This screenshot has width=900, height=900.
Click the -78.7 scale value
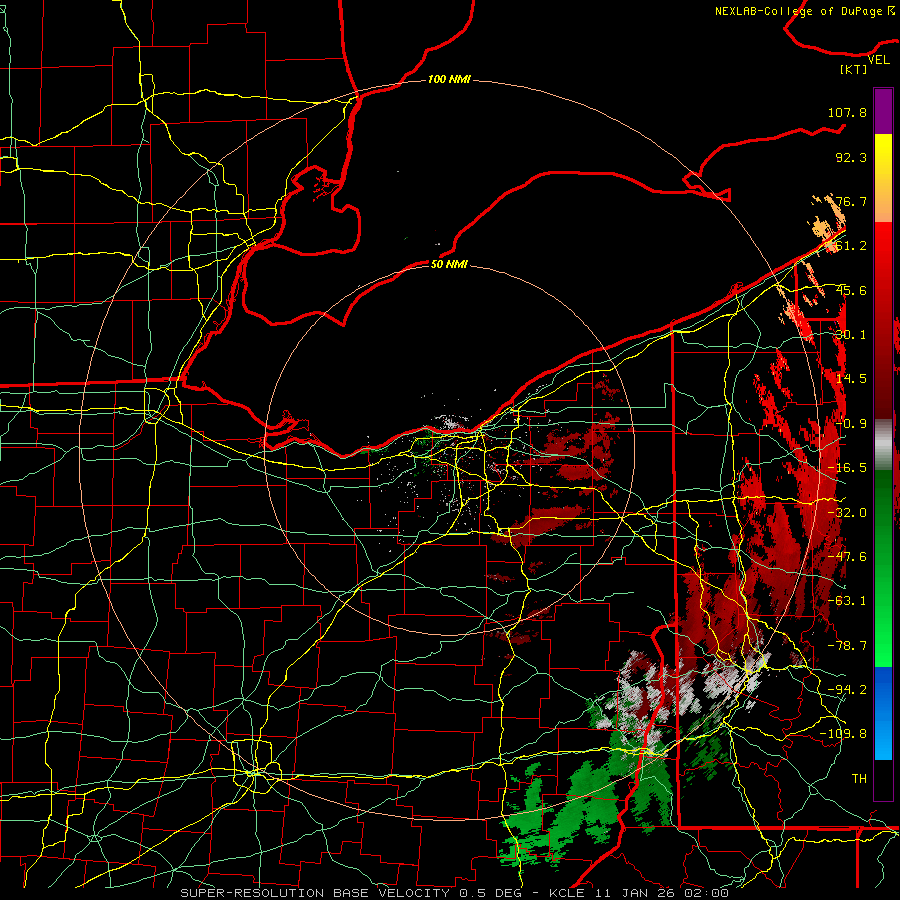tap(847, 646)
